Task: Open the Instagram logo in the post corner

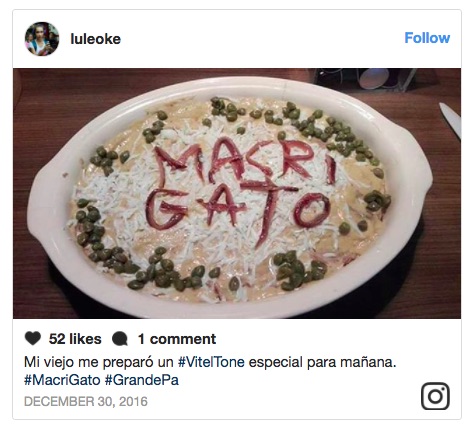Action: [x=435, y=396]
